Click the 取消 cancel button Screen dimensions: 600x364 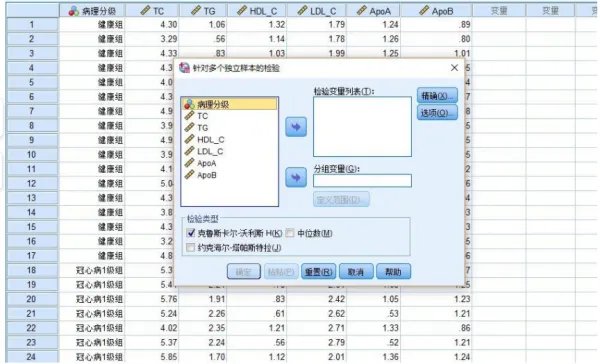tap(356, 271)
